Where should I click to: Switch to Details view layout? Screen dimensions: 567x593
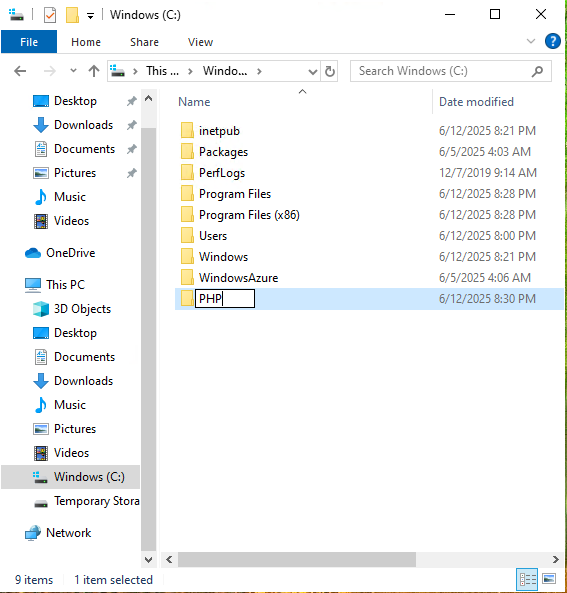[527, 579]
